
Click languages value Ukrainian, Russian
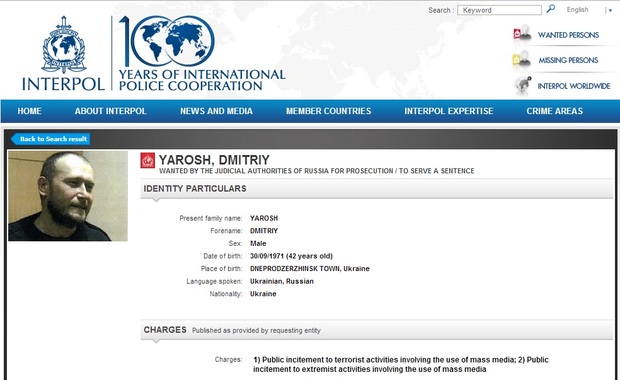282,282
